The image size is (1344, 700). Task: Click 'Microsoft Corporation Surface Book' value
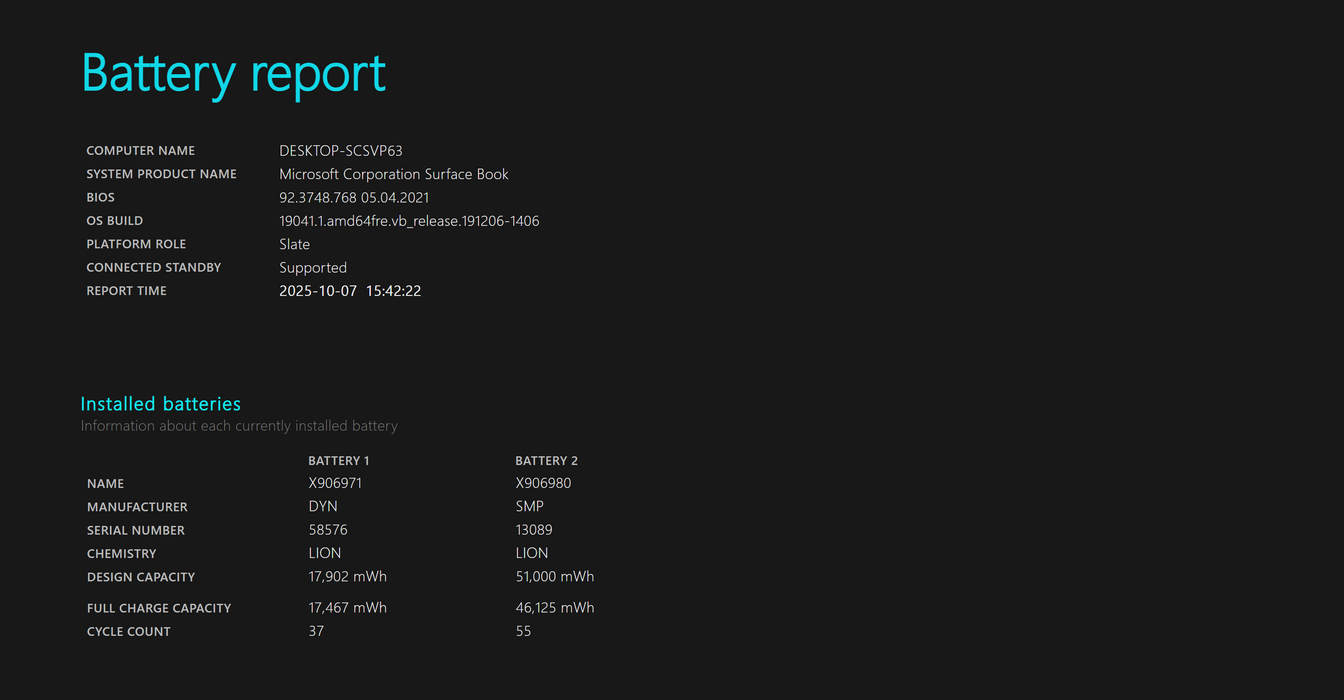tap(394, 174)
